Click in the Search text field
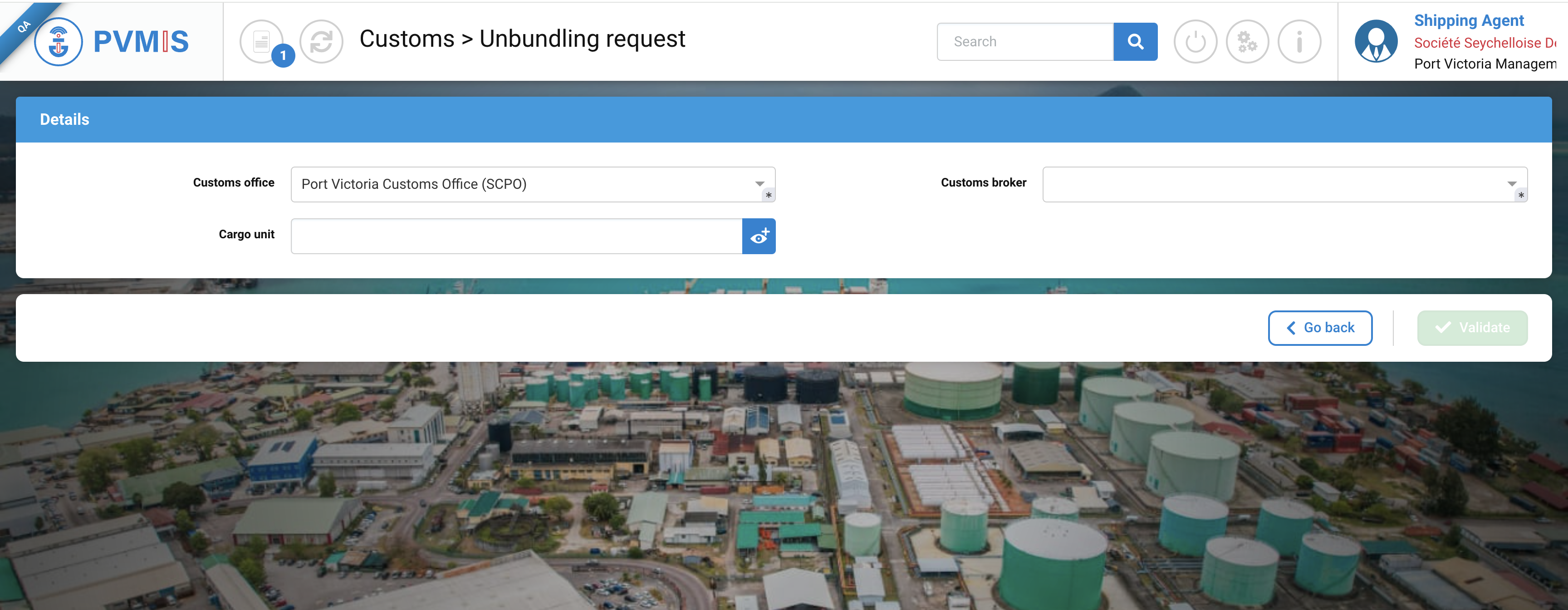 click(1025, 41)
